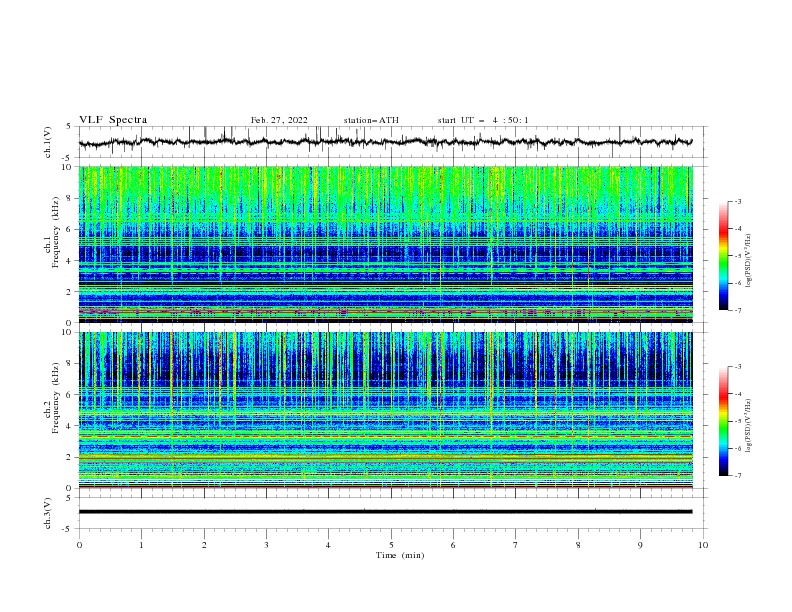Click the ch.1 spectrogram panel

click(x=386, y=244)
